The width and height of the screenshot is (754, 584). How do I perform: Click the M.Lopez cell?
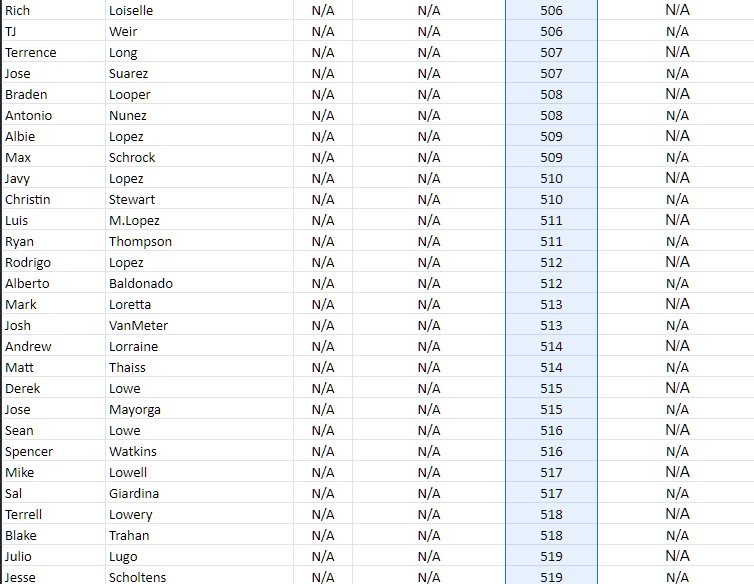coord(199,220)
